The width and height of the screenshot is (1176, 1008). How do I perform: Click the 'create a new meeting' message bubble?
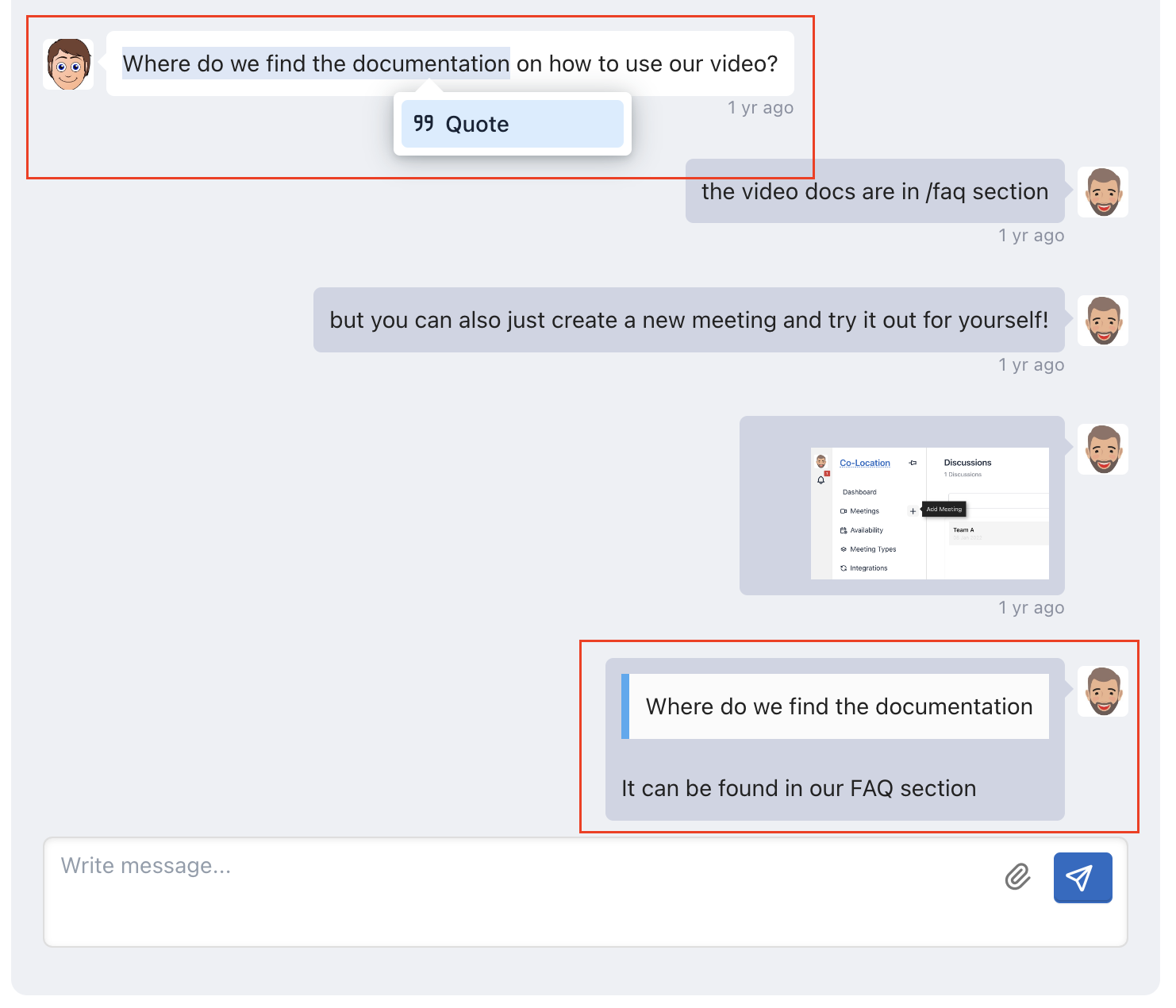tap(688, 320)
